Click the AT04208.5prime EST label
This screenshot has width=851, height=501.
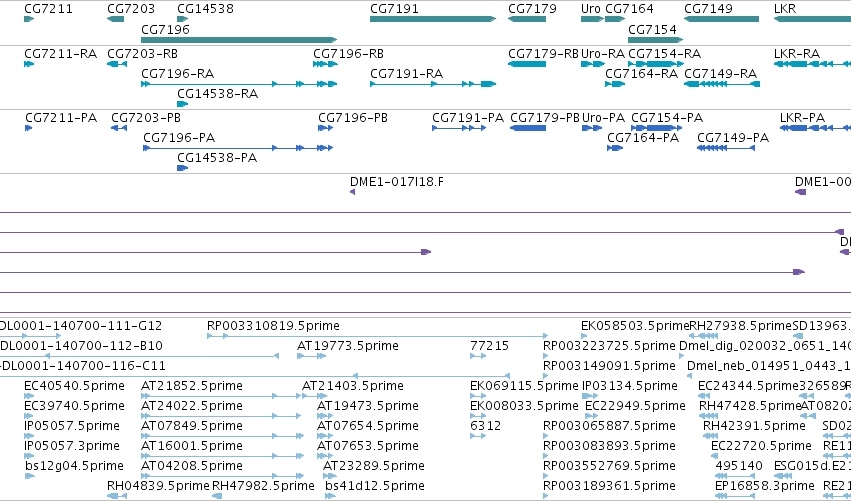pyautogui.click(x=192, y=466)
